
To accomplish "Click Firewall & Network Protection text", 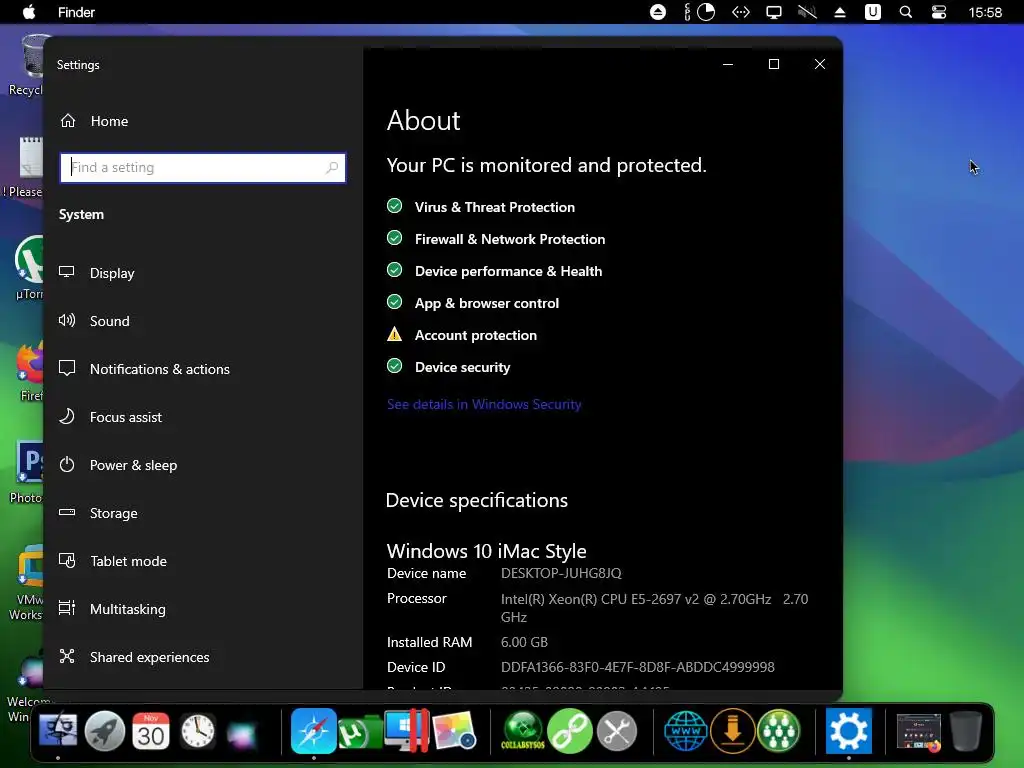I will tap(510, 239).
